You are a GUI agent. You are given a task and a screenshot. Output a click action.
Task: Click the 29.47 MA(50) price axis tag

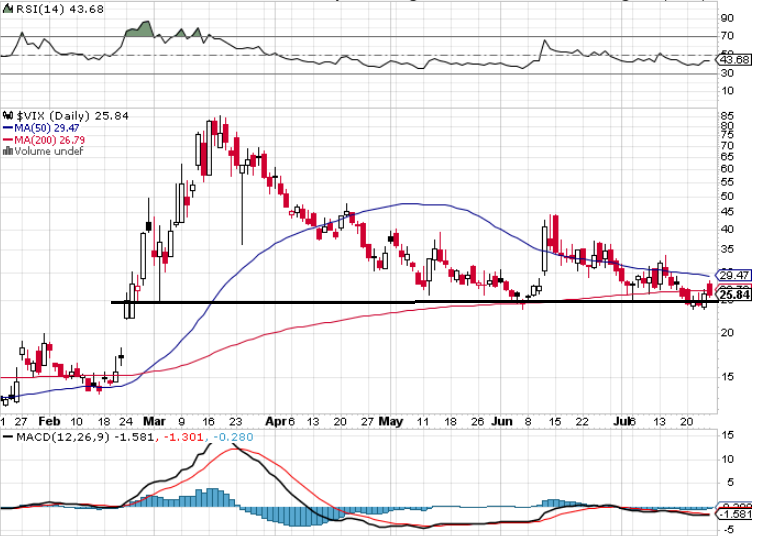[x=735, y=275]
